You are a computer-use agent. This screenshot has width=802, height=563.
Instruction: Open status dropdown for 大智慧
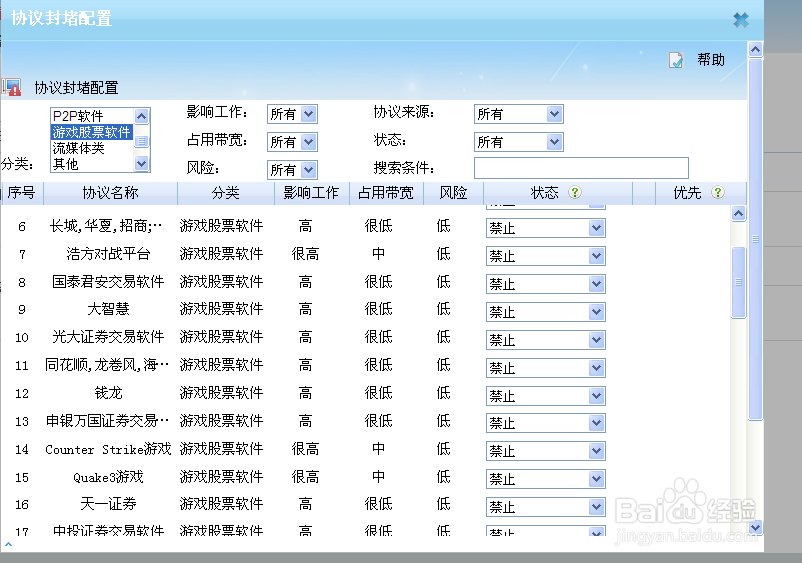click(x=545, y=311)
